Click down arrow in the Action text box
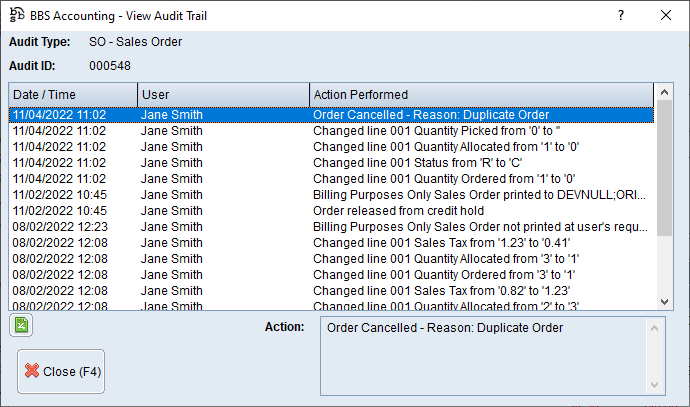Screen dimensions: 690x407 [655, 384]
